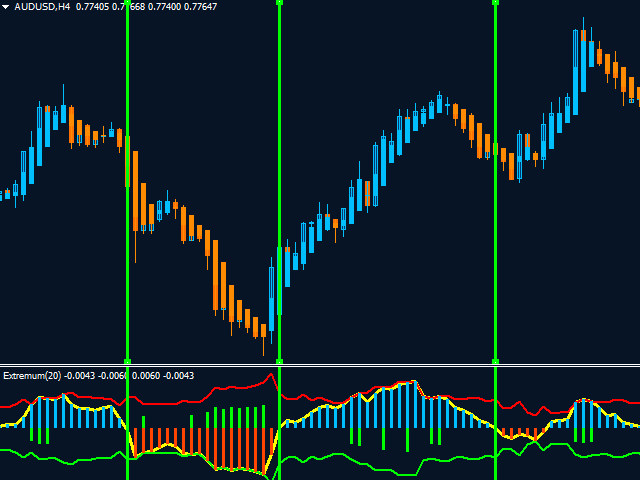Click the Extremum(20) indicator label
The image size is (640, 480).
(32, 376)
